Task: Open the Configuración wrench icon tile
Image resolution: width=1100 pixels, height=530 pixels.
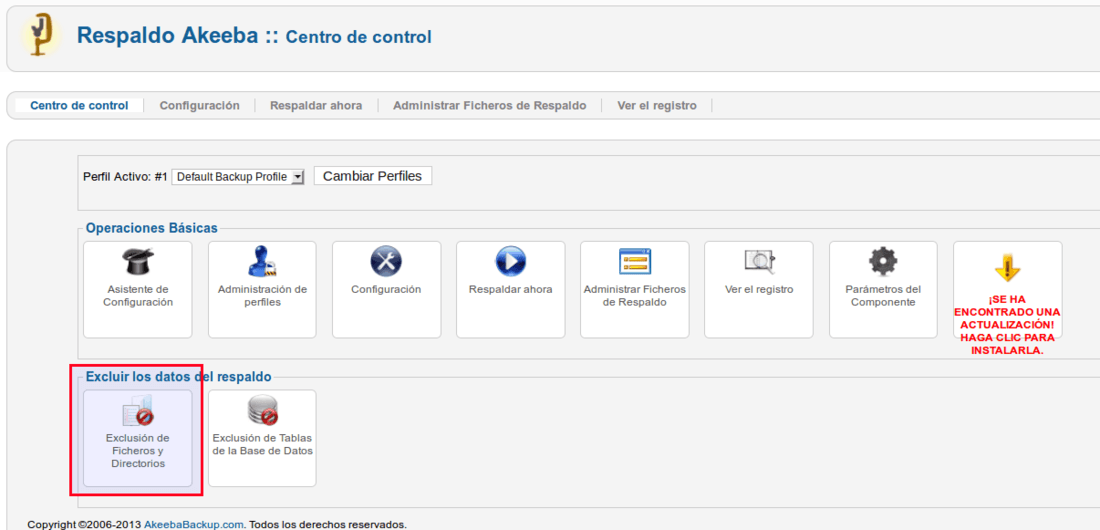Action: coord(386,262)
